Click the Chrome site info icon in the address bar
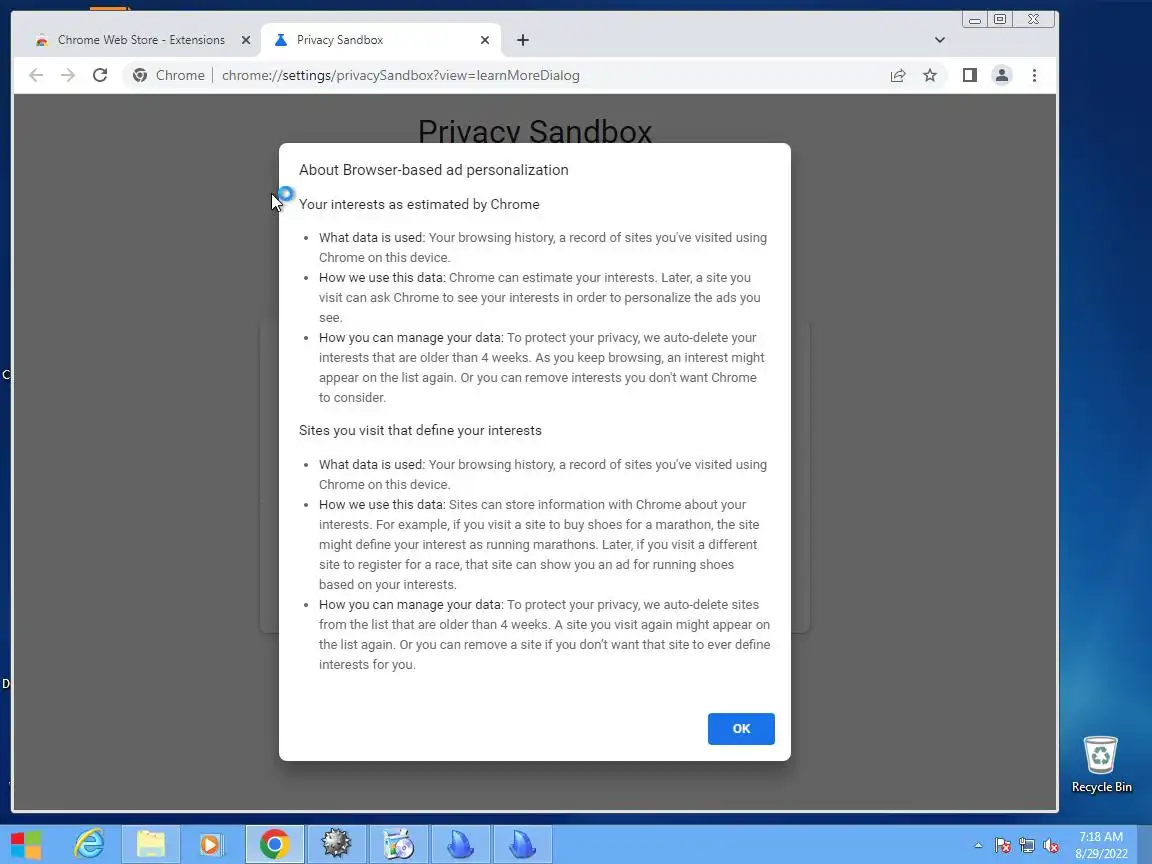1152x864 pixels. click(140, 75)
